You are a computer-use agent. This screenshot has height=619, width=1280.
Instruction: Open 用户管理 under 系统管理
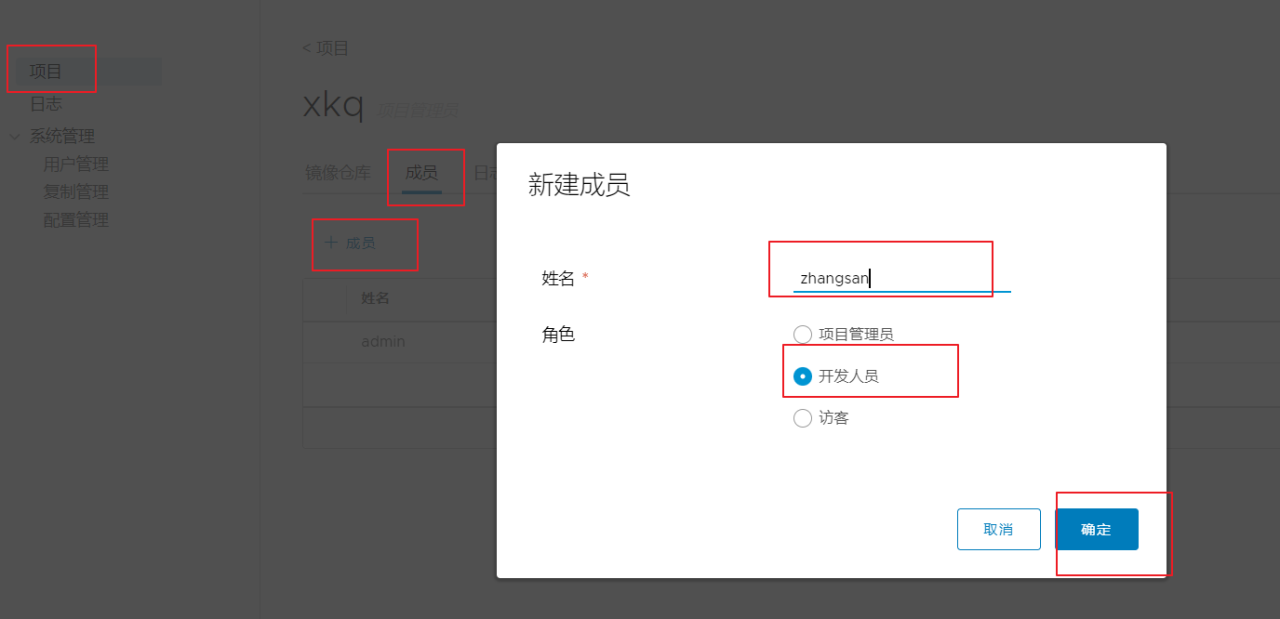coord(76,164)
